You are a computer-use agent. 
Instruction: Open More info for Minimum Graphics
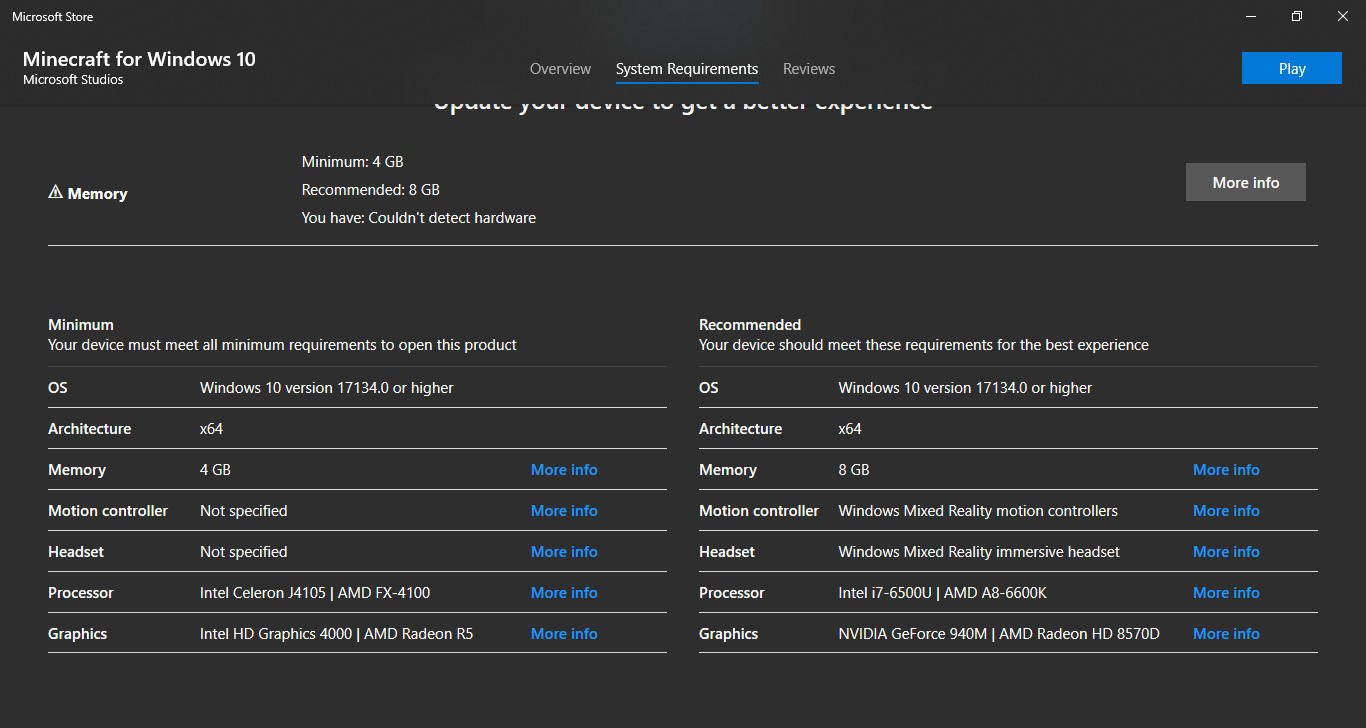coord(564,634)
